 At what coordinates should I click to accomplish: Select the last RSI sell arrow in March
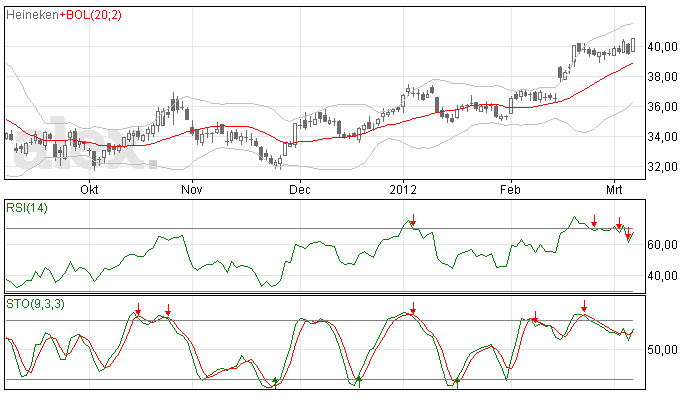[628, 233]
